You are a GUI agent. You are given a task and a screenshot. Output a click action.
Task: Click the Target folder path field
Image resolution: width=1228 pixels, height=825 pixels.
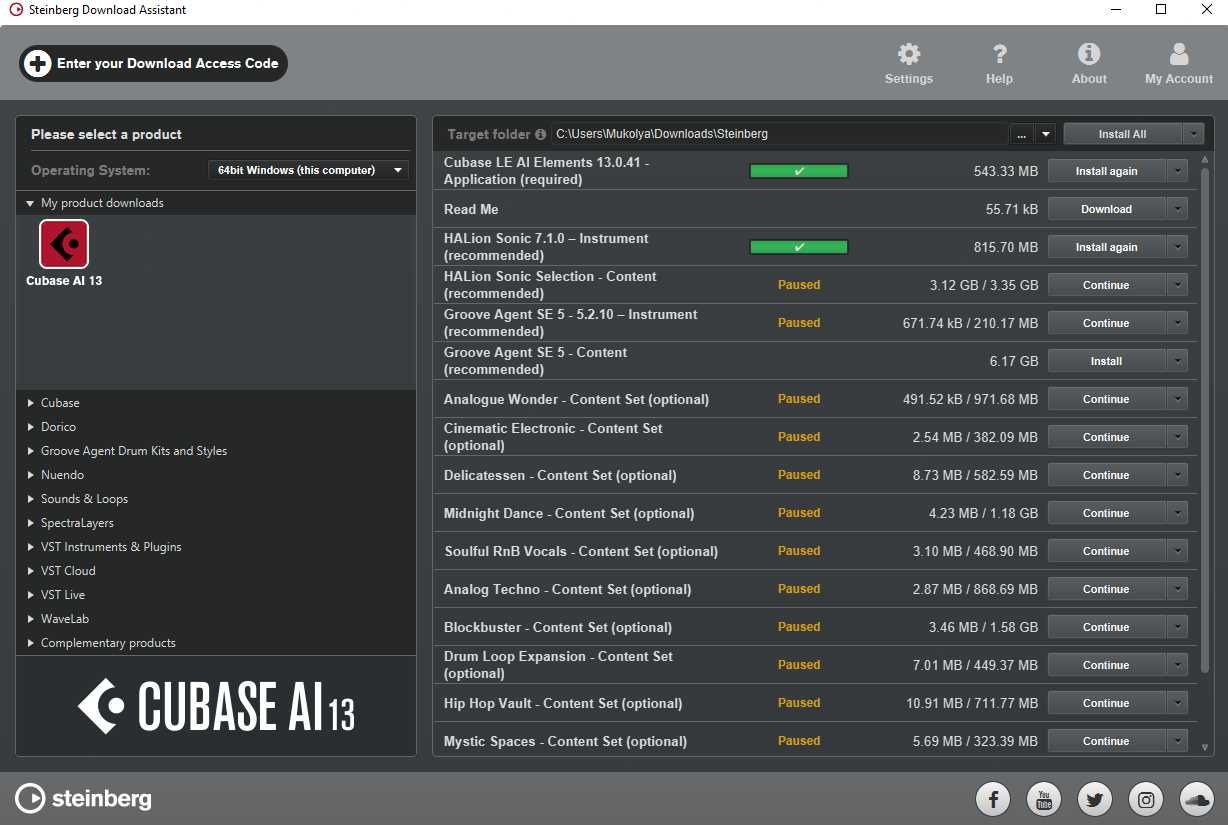pos(779,134)
